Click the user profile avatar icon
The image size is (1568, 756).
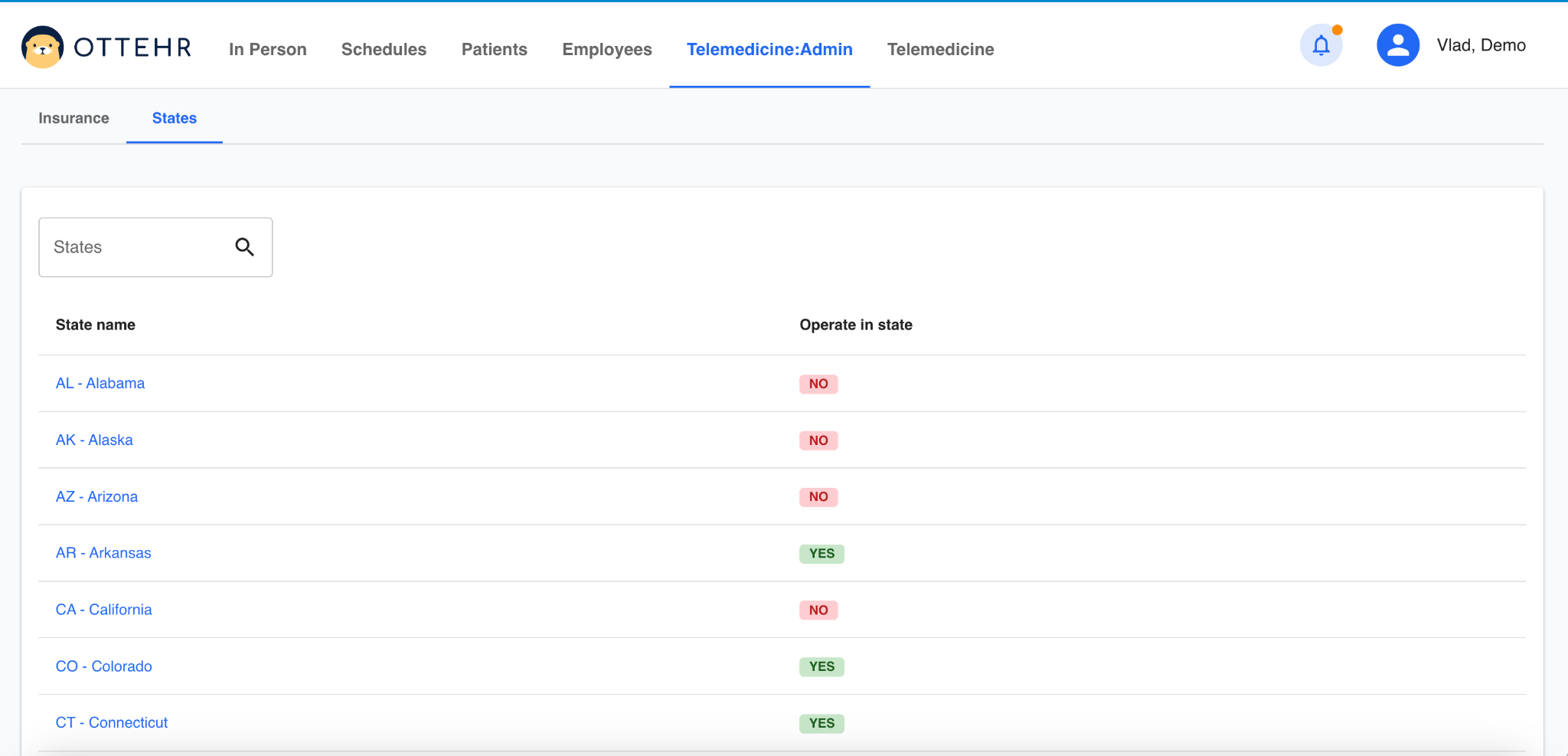[1397, 46]
